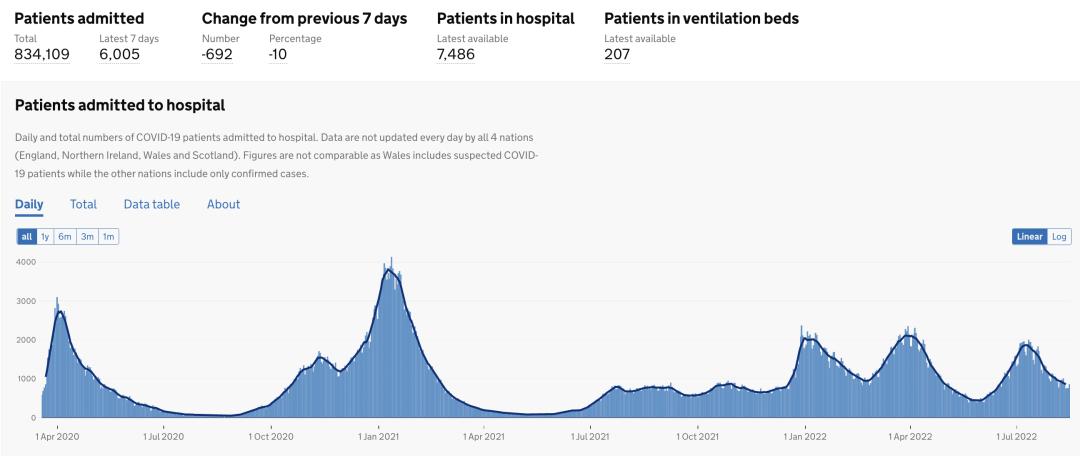Click the April 2022 peak on the chart

click(x=909, y=336)
